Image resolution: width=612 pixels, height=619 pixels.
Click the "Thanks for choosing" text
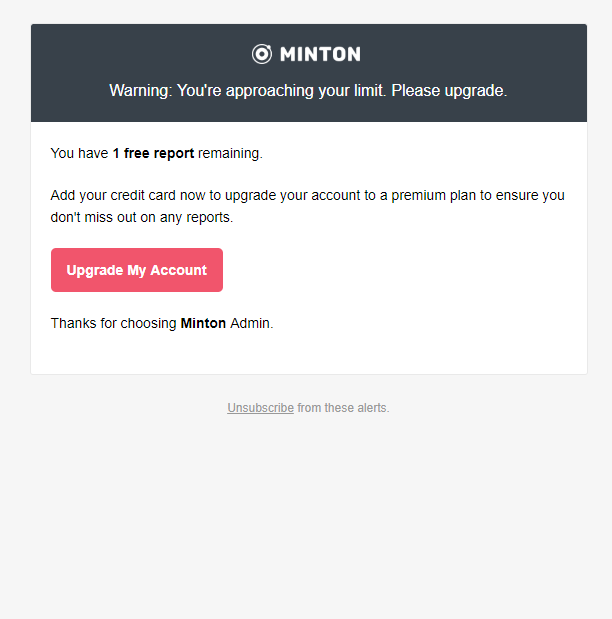114,324
